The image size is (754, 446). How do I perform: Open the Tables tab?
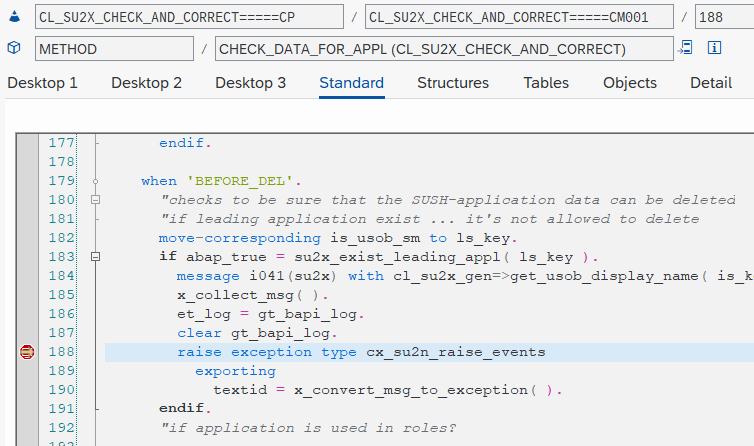point(546,83)
